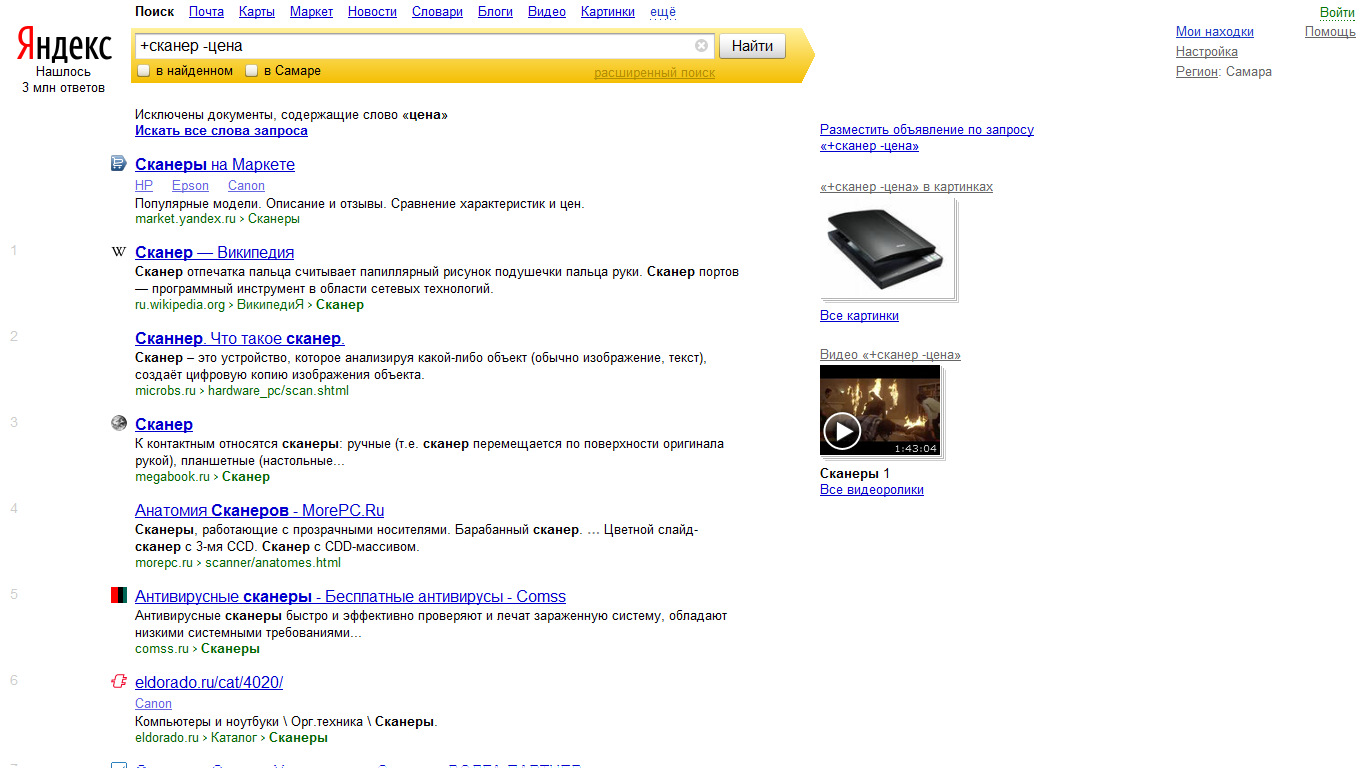Image resolution: width=1366 pixels, height=768 pixels.
Task: Follow the Epson sublink
Action: [x=190, y=186]
